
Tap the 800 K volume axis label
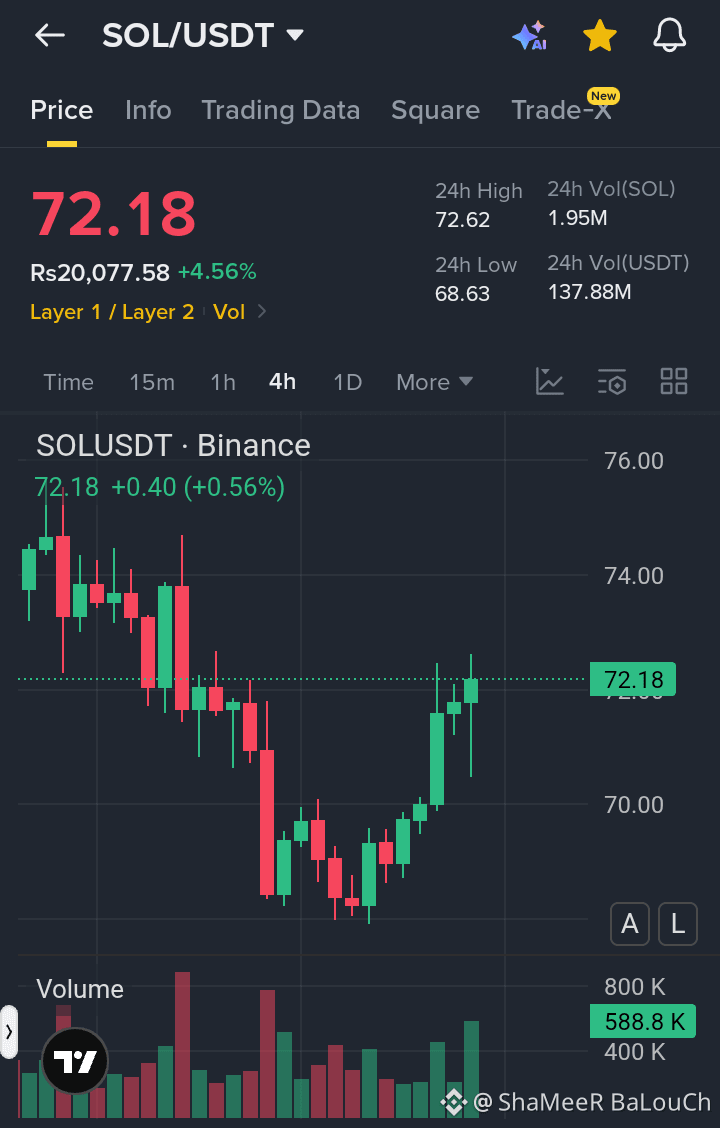coord(634,986)
